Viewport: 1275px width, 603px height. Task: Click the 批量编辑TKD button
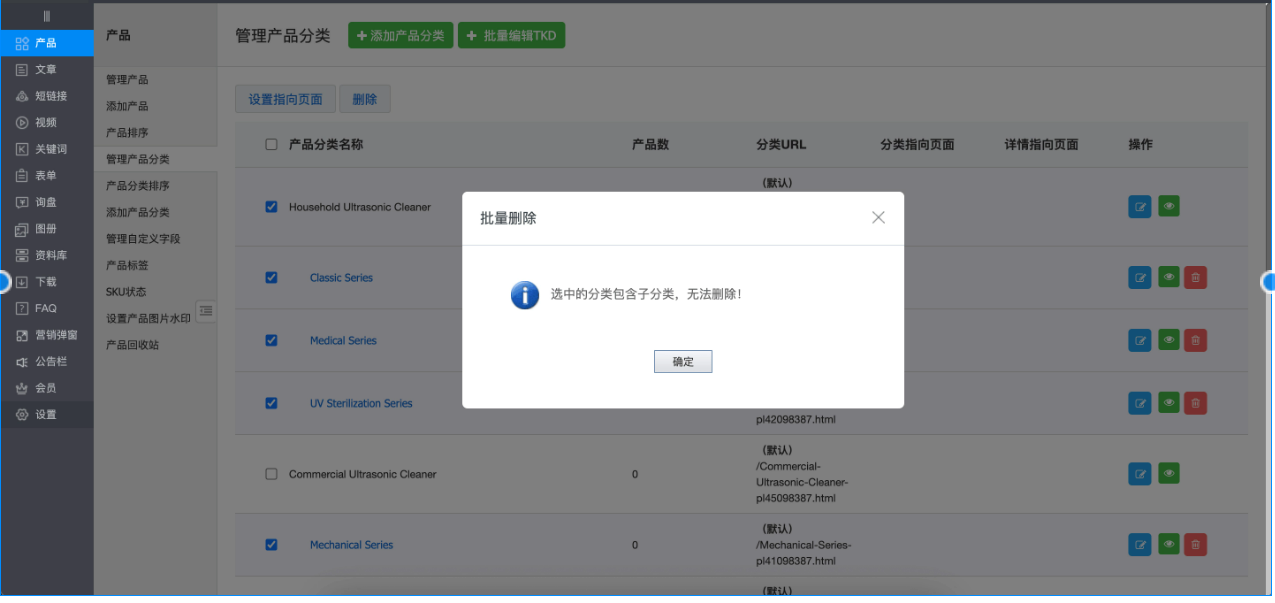[x=511, y=36]
